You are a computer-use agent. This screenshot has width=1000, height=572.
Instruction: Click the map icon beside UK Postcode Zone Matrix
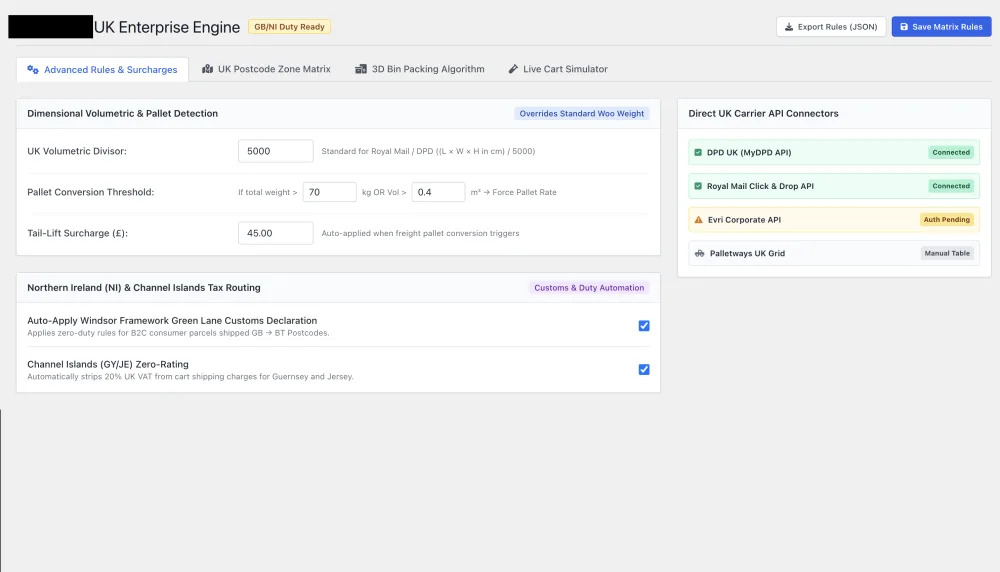(x=207, y=69)
